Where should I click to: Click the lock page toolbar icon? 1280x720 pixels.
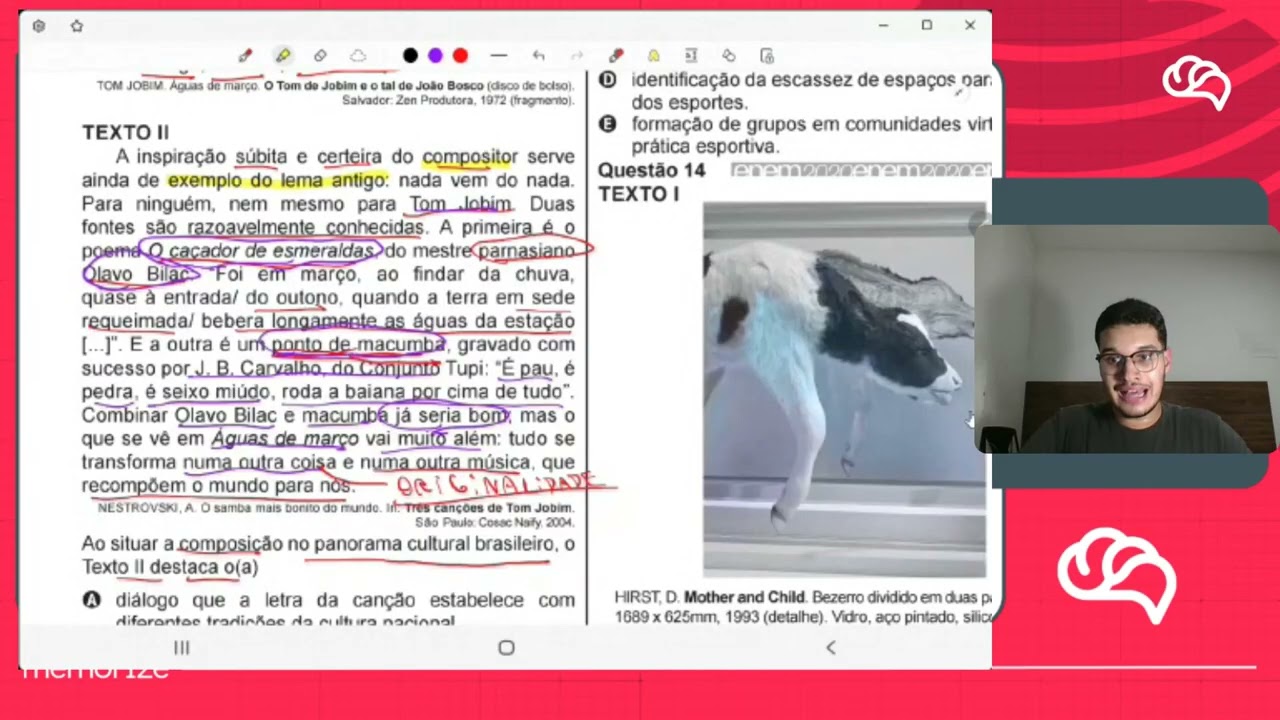pyautogui.click(x=767, y=56)
